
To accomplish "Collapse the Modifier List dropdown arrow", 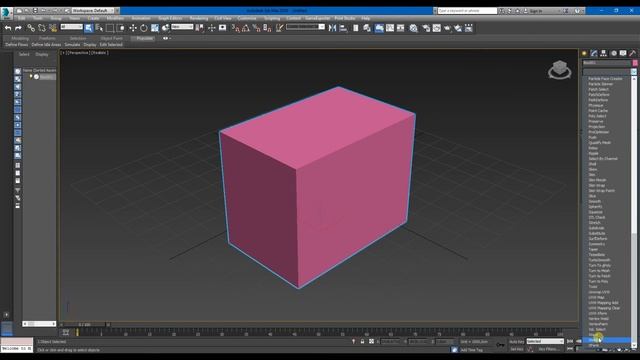I will coord(634,72).
